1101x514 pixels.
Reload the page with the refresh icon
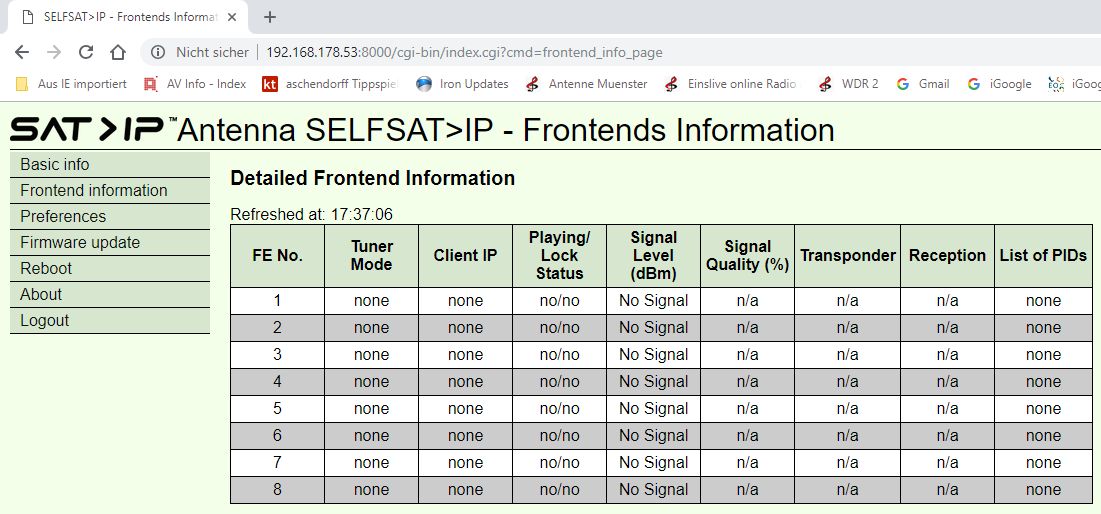point(86,52)
